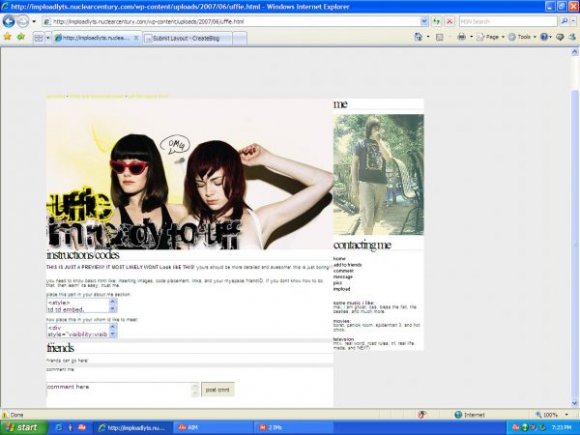
Task: Click the 'instructions/codes' heading text
Action: tap(83, 255)
